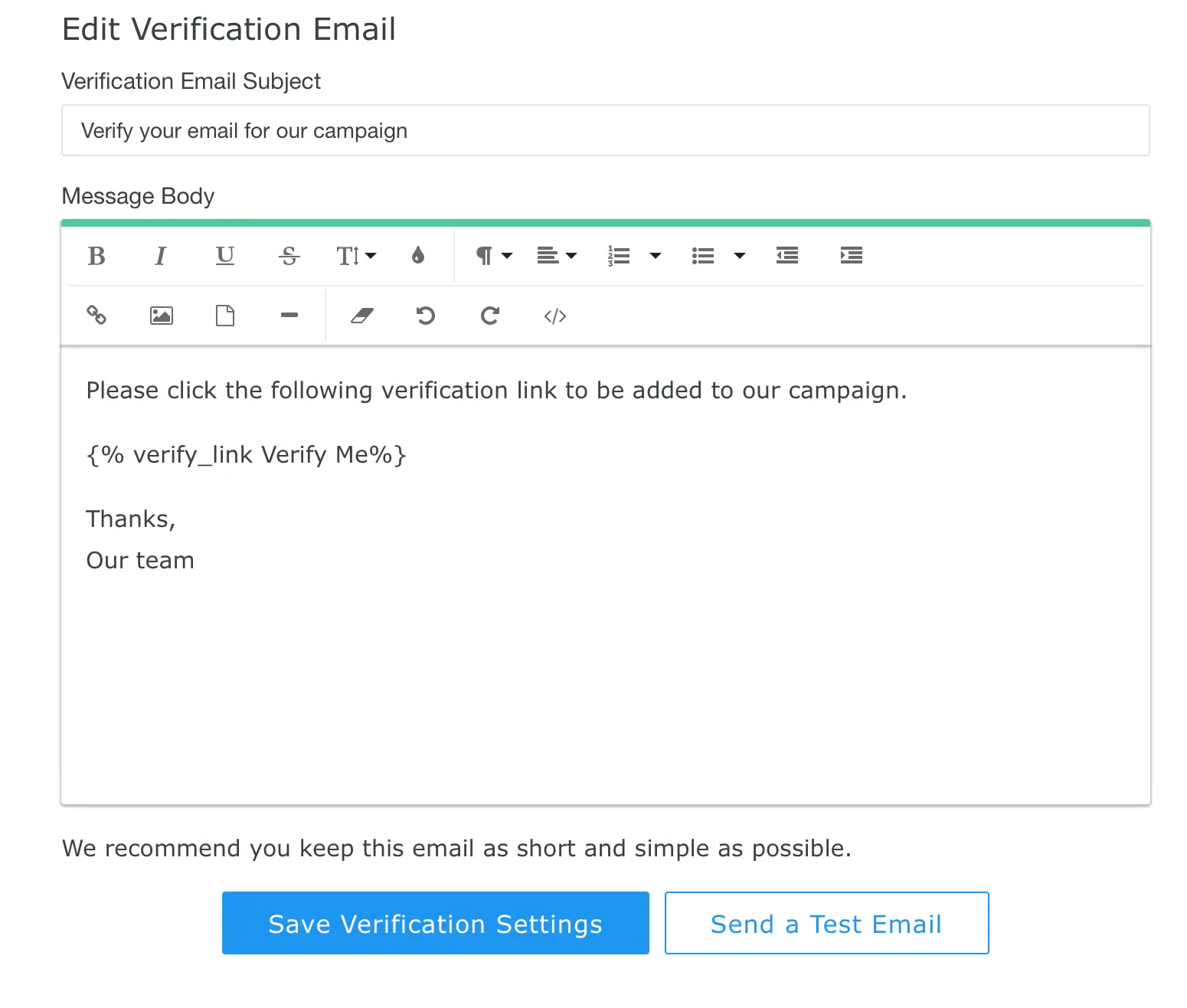Apply strikethrough formatting
This screenshot has height=1008, width=1187.
click(x=289, y=256)
